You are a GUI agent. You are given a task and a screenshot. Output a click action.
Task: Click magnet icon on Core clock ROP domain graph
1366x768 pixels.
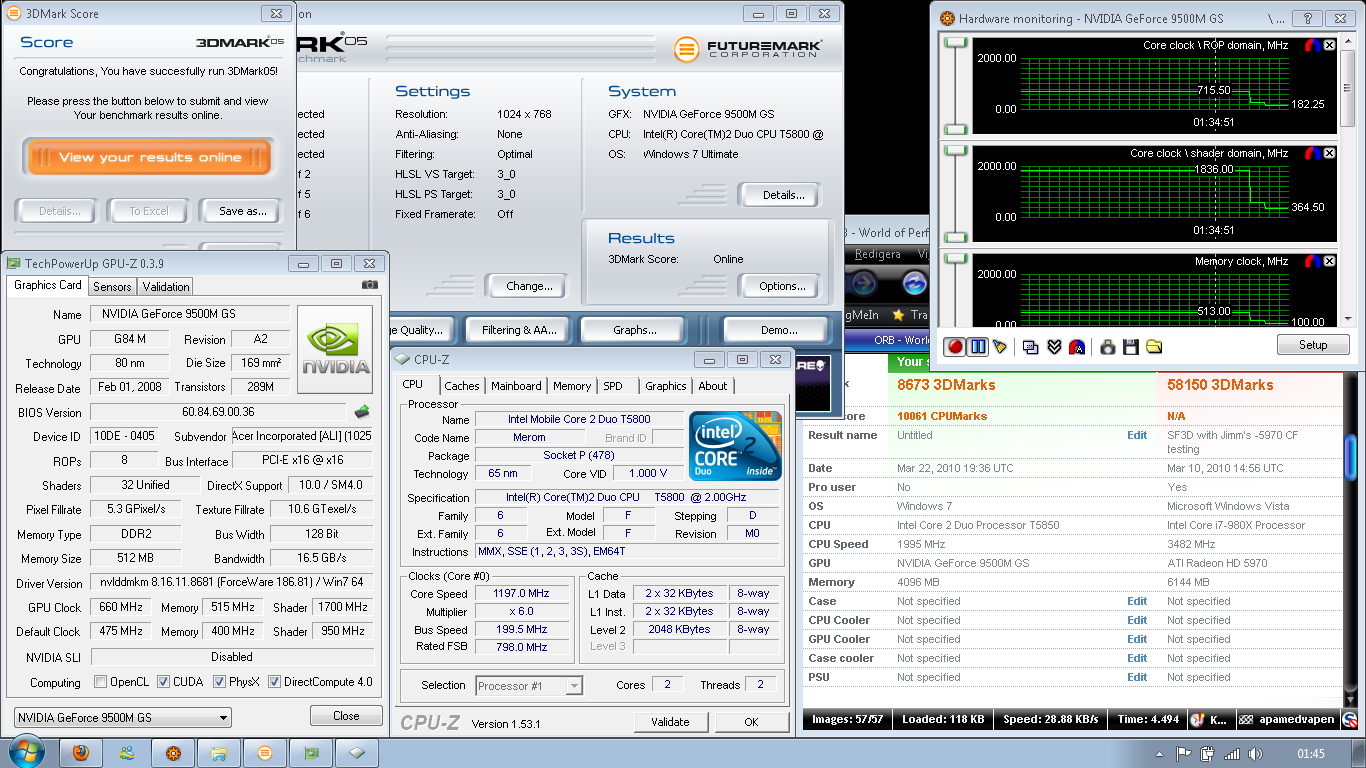[1313, 45]
